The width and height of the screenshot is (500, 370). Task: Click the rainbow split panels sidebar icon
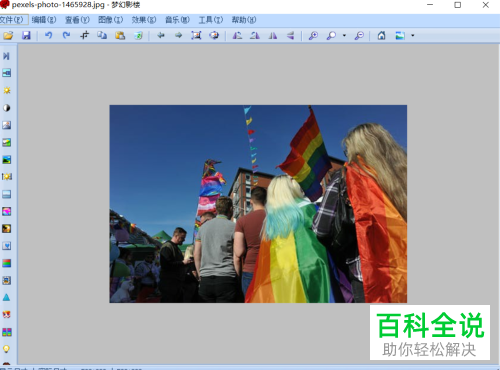[x=7, y=332]
